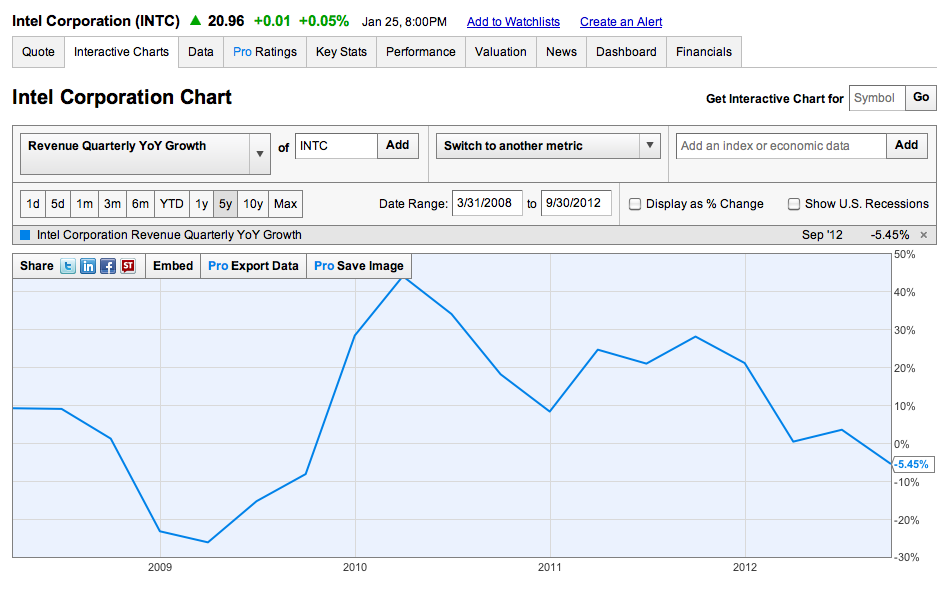Click the blue series color square
951x596 pixels.
[25, 235]
